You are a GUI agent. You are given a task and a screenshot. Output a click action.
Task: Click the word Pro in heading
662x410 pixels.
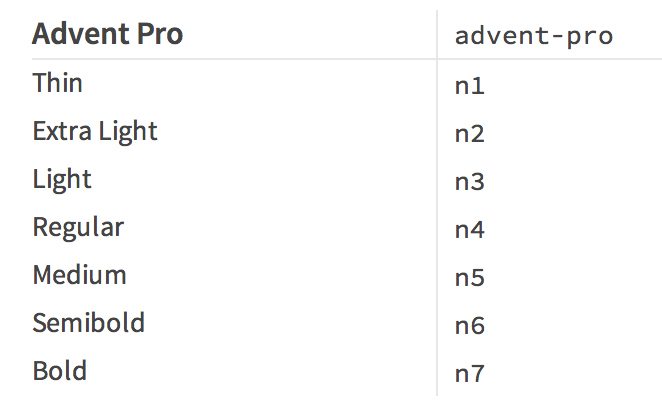(x=160, y=34)
